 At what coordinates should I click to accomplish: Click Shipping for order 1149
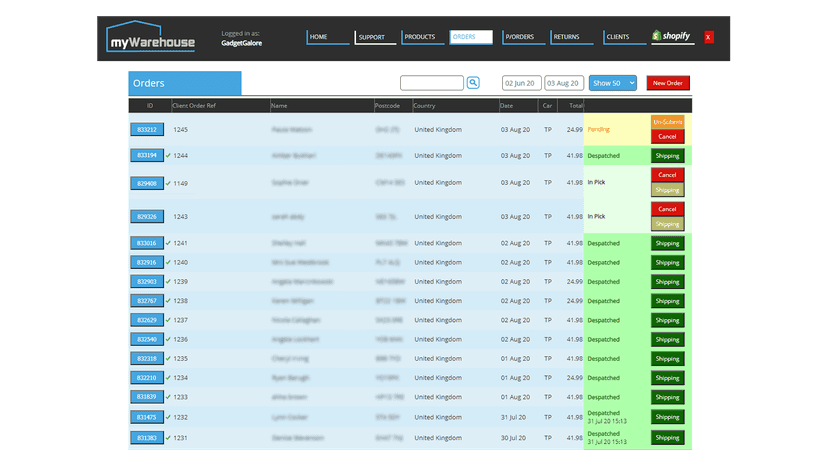[667, 190]
